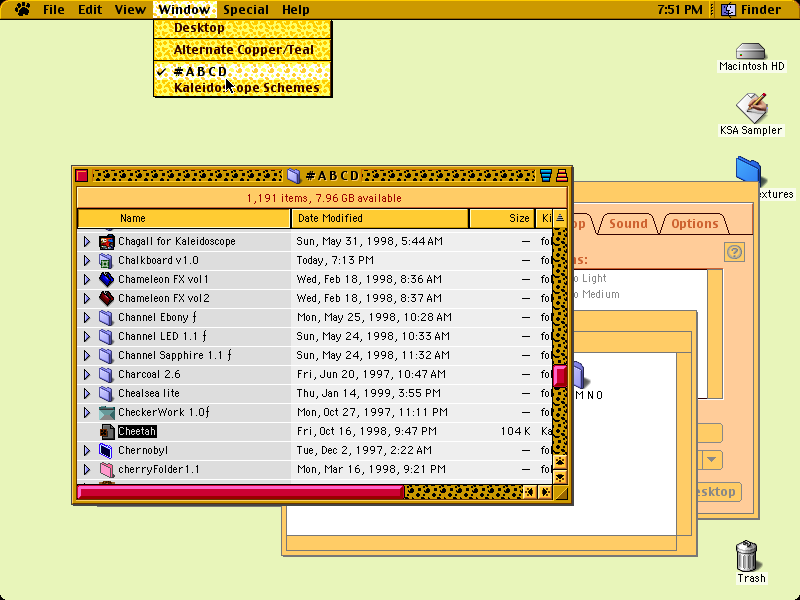Click the Chernobyl folder icon

tap(106, 451)
